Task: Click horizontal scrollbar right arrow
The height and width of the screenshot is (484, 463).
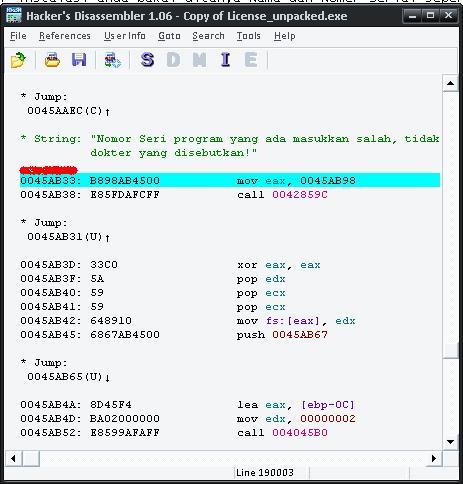Action: point(434,458)
